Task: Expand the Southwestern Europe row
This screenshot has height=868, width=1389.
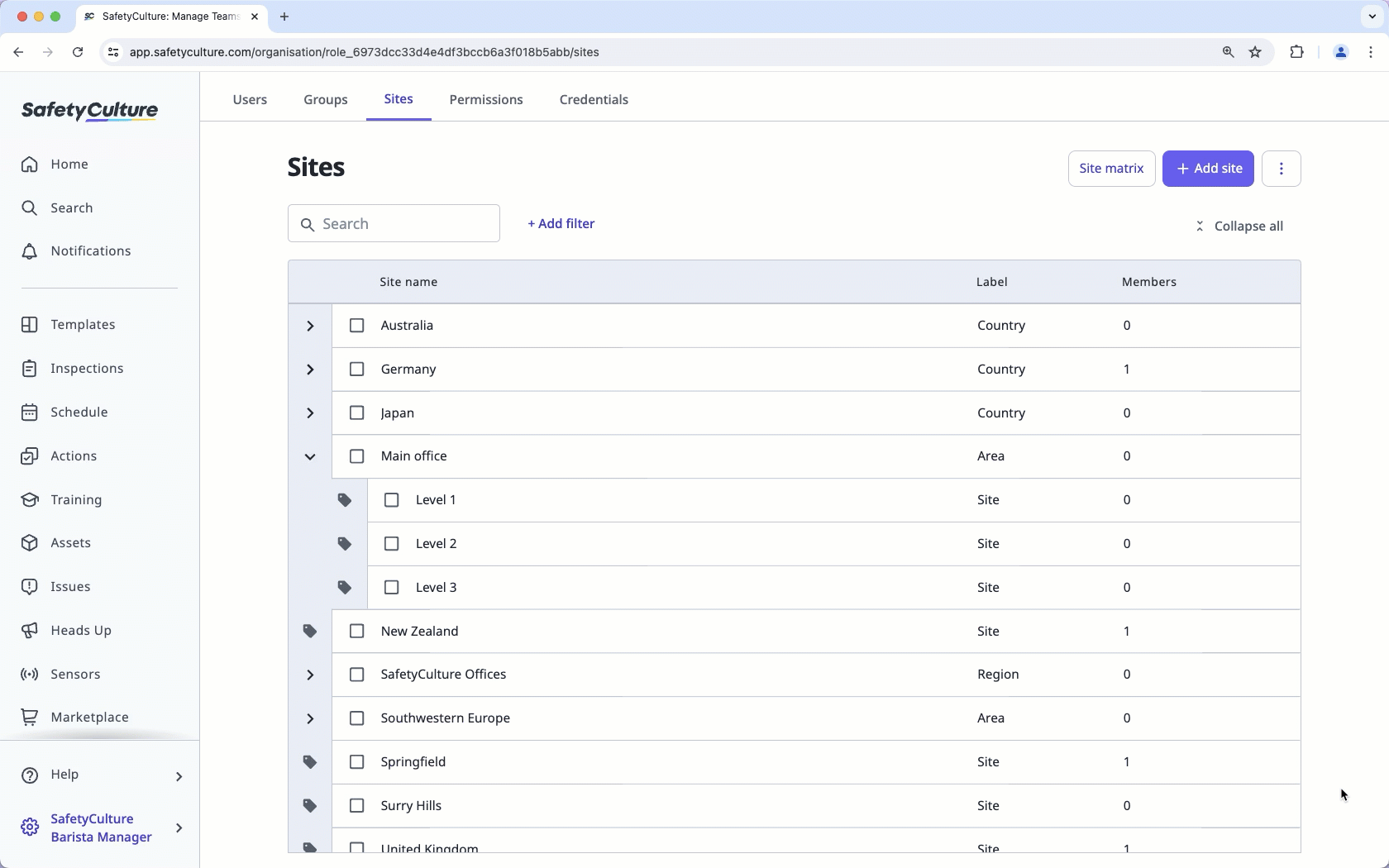Action: point(310,718)
